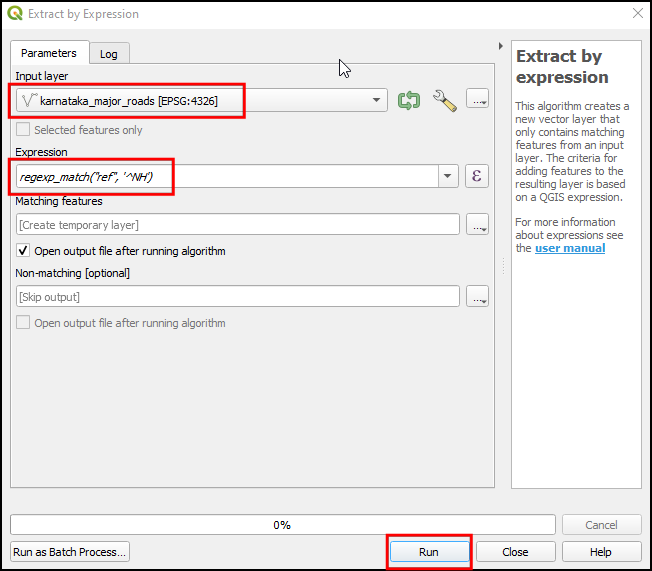Open the user manual link
Image resolution: width=652 pixels, height=571 pixels.
[x=570, y=248]
